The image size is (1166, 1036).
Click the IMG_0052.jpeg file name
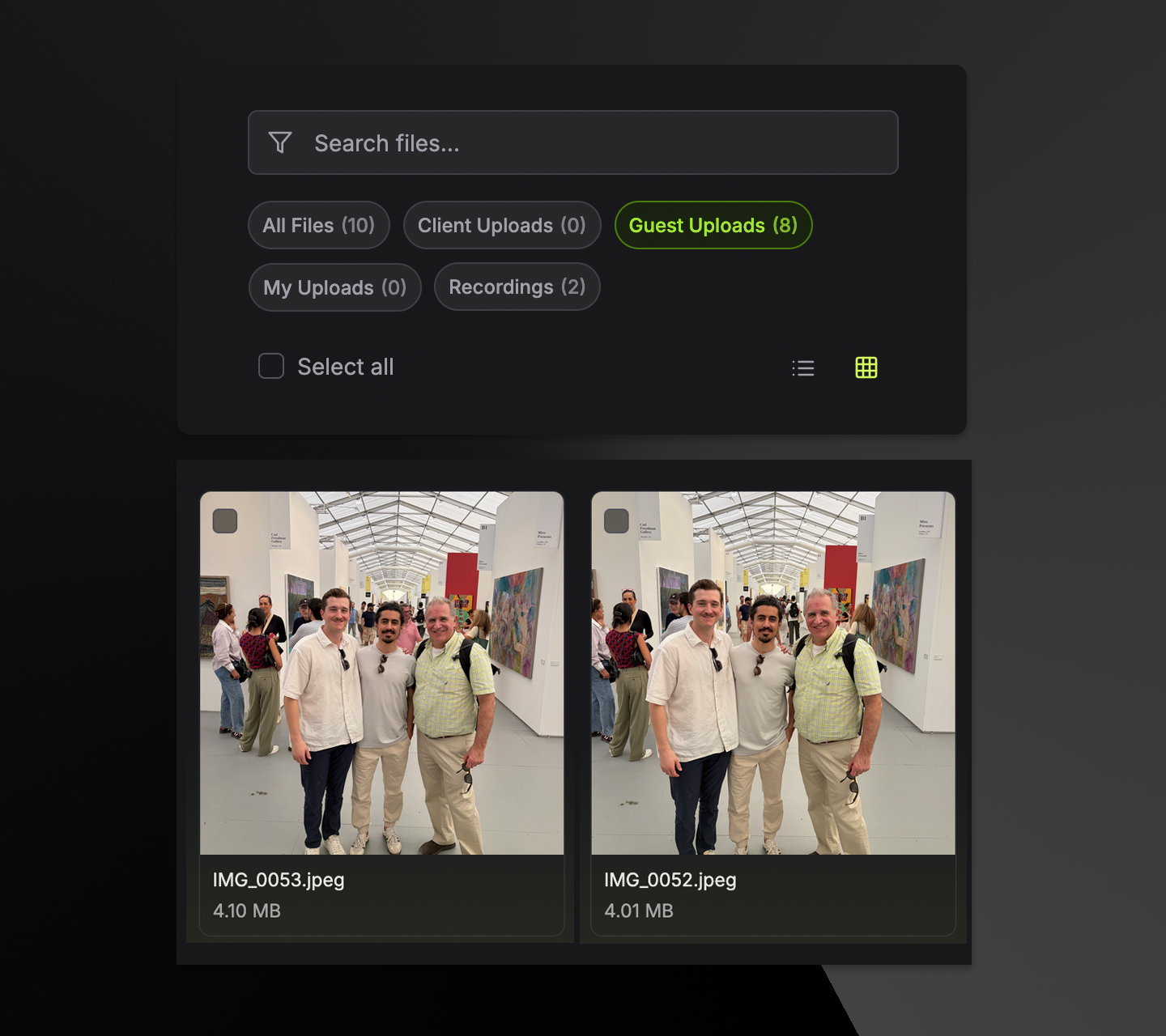(670, 880)
